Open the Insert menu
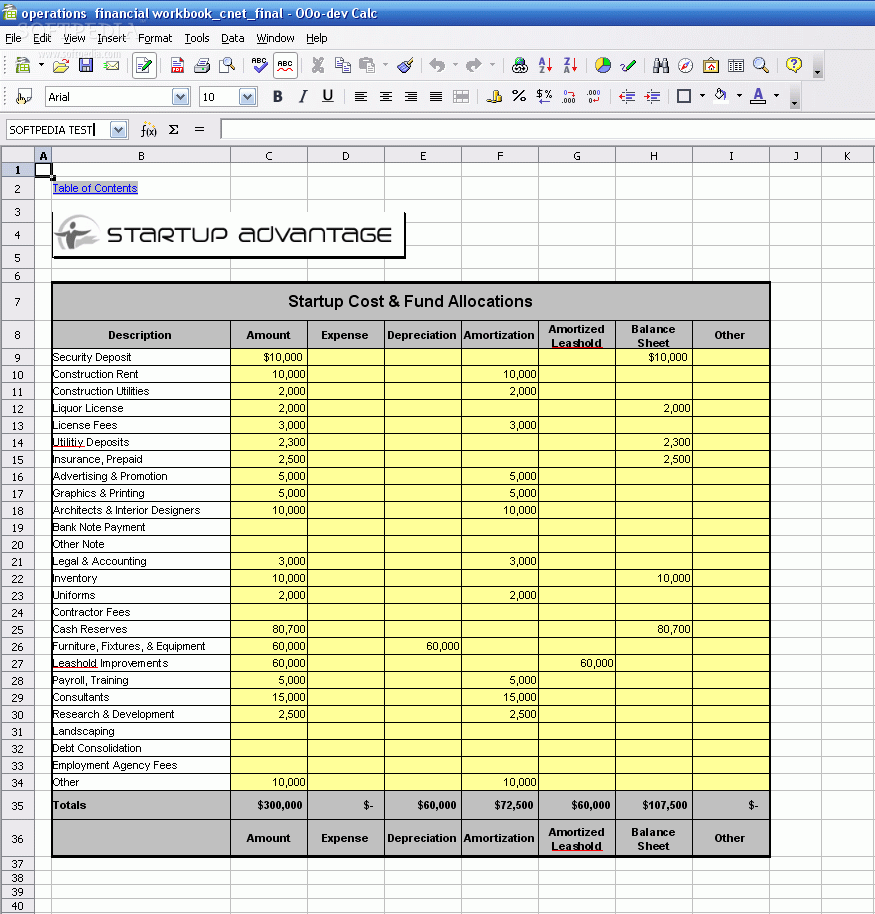 pos(111,38)
